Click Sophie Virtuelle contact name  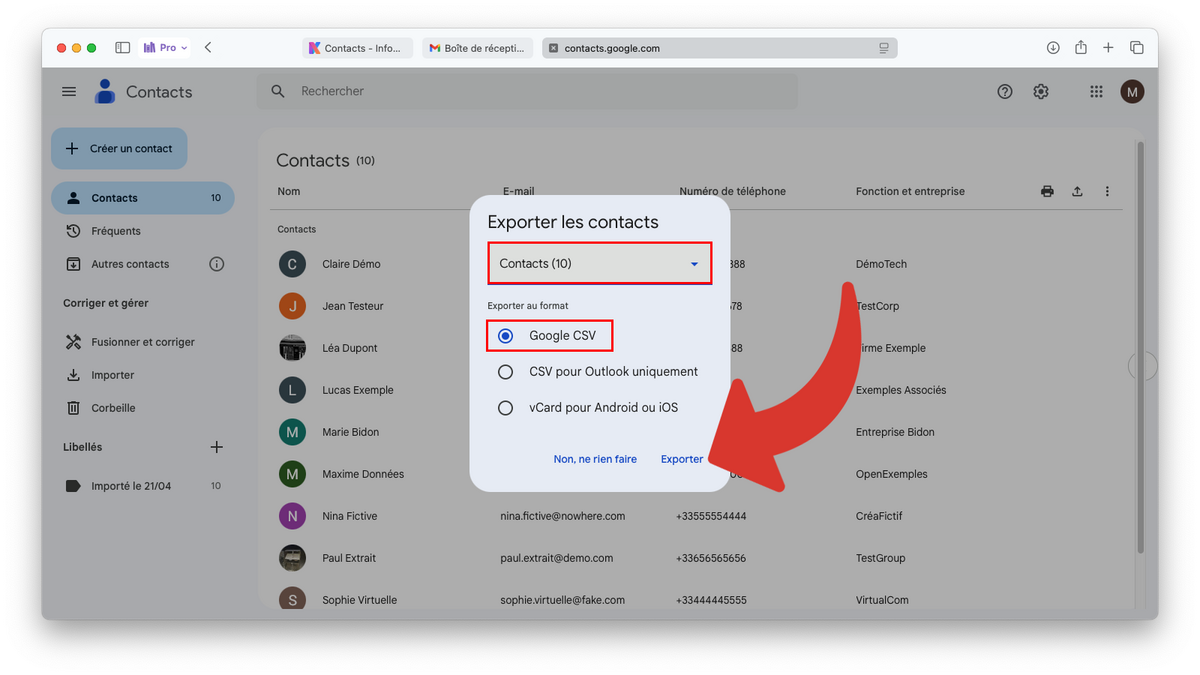point(359,600)
